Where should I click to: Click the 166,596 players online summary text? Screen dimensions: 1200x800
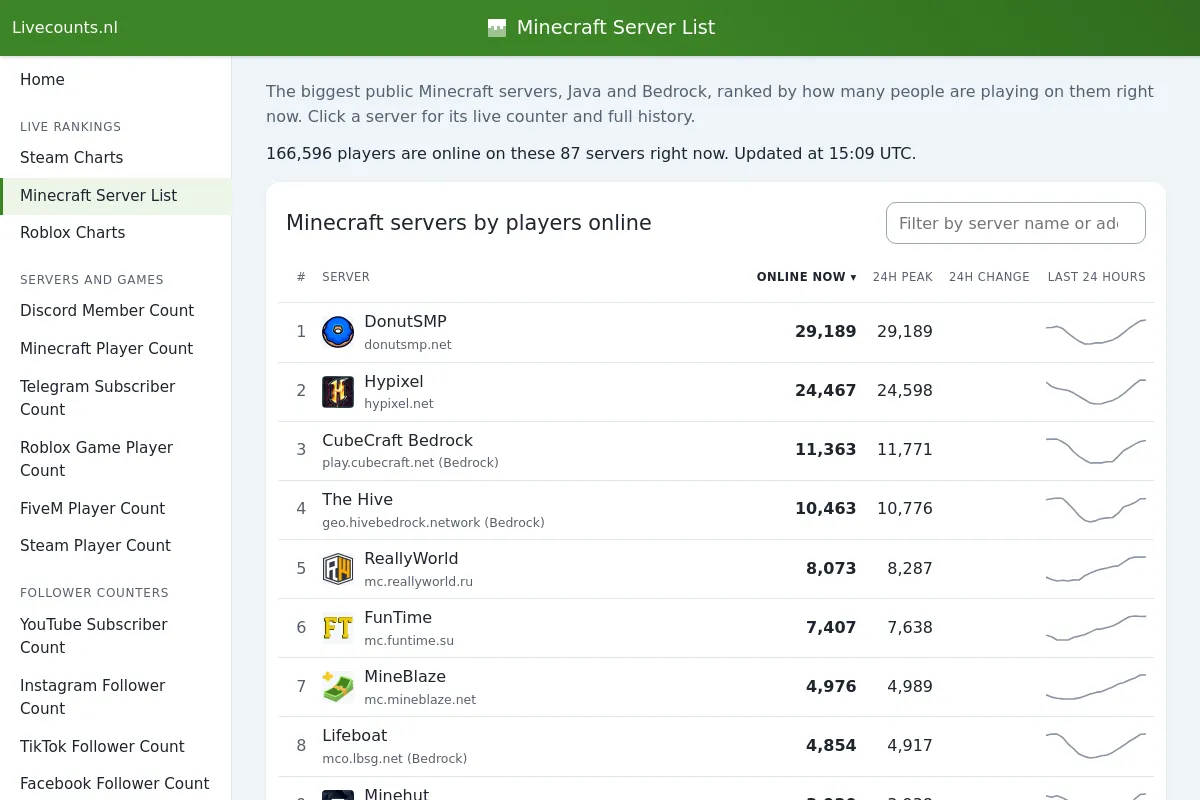pyautogui.click(x=591, y=153)
